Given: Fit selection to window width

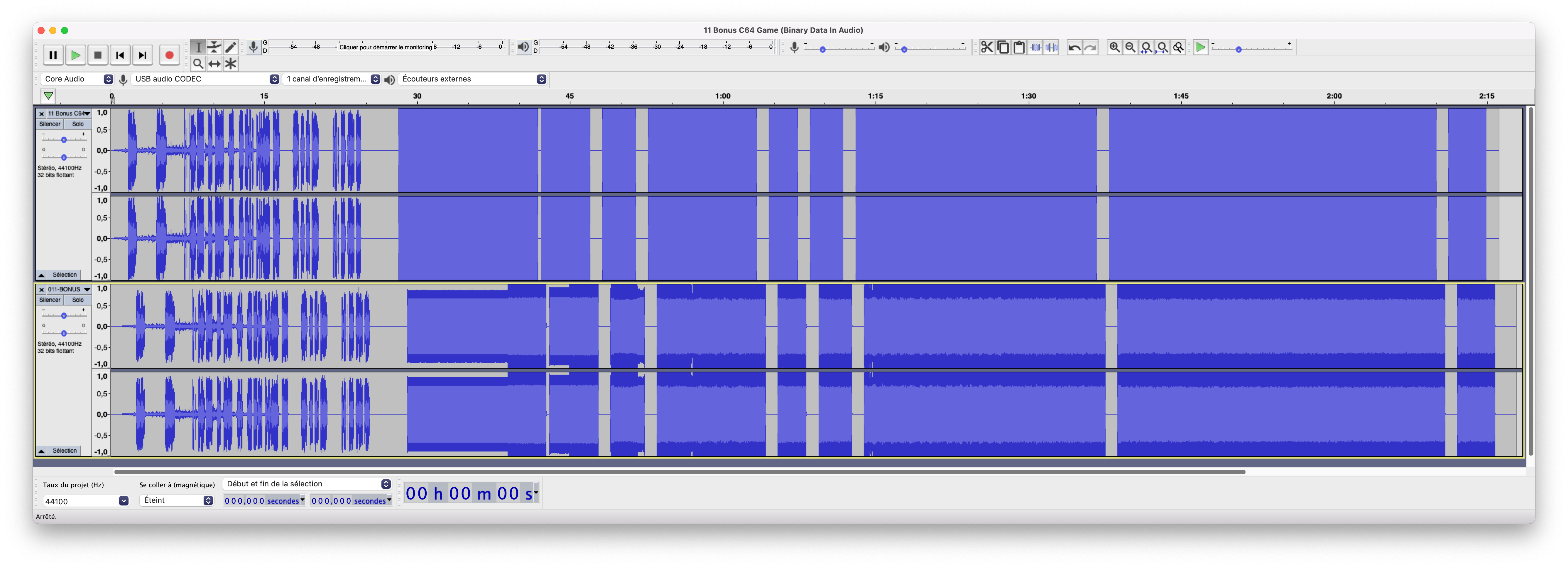Looking at the screenshot, I should point(1146,47).
